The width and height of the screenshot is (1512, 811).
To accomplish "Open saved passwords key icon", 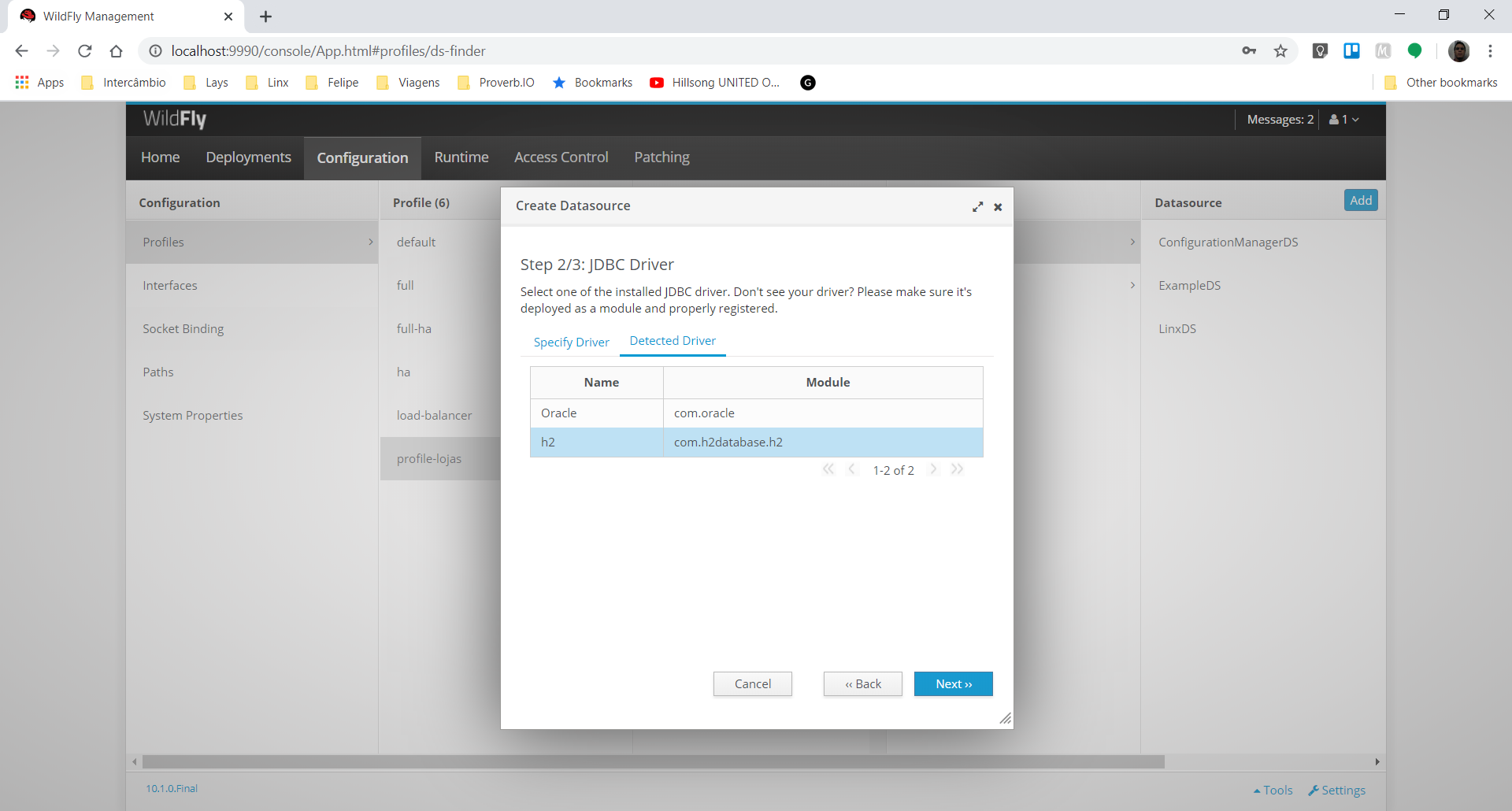I will [1249, 51].
